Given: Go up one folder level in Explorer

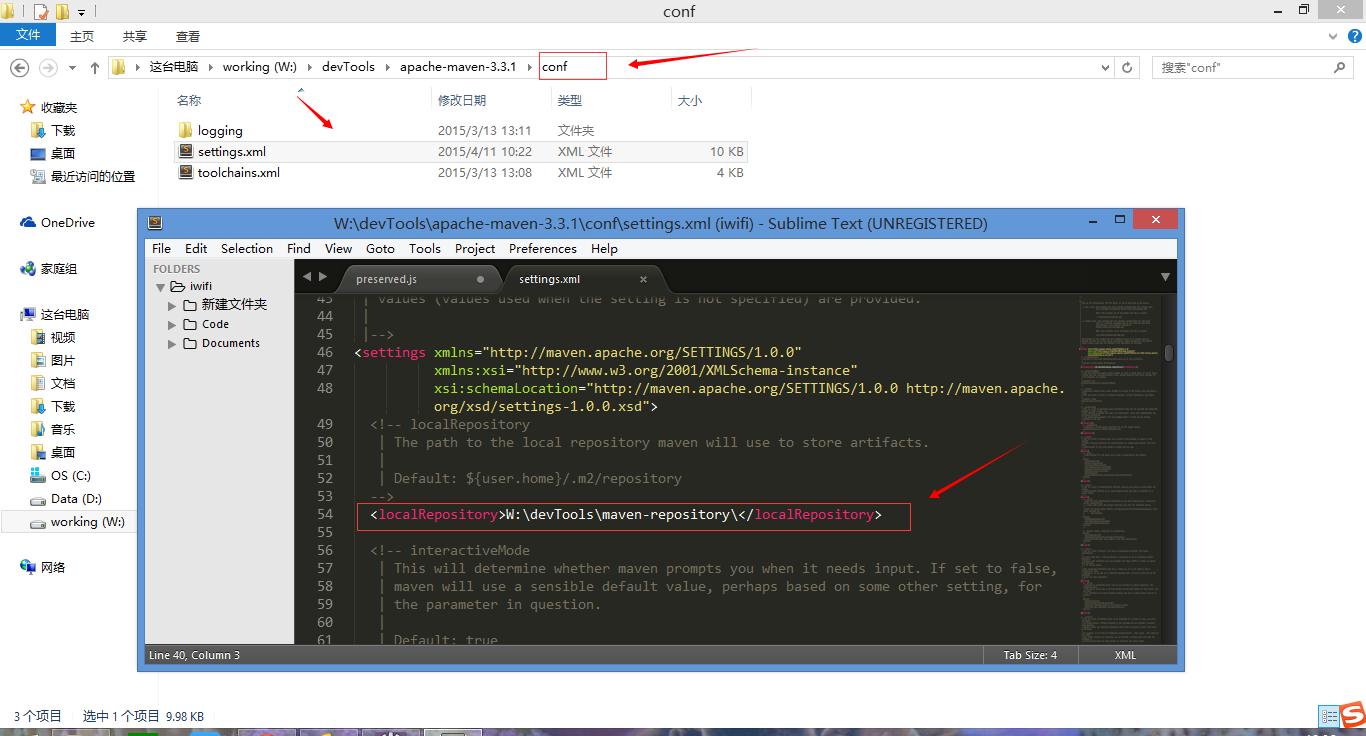Looking at the screenshot, I should (x=95, y=67).
